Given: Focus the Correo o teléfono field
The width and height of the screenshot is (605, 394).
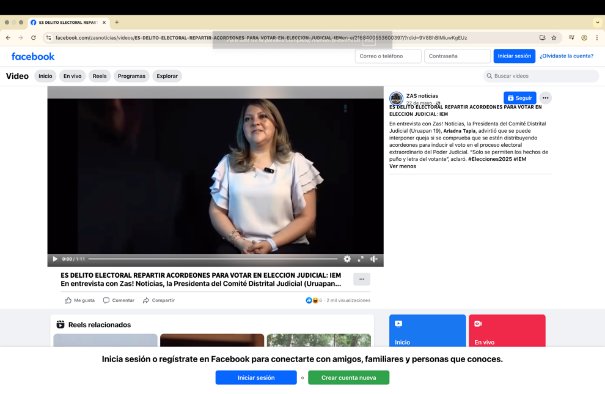Looking at the screenshot, I should 388,56.
